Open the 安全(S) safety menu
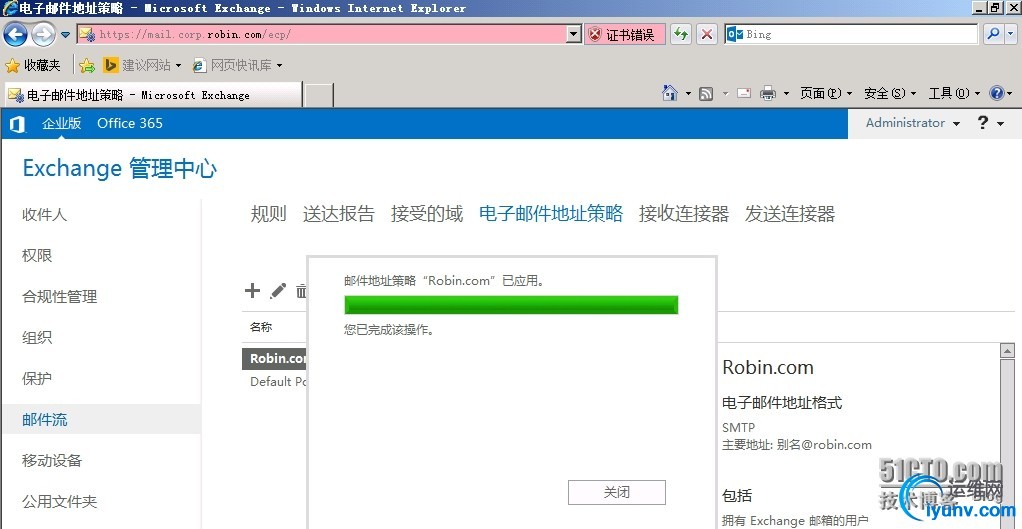Screen dimensions: 1022x529 890,94
